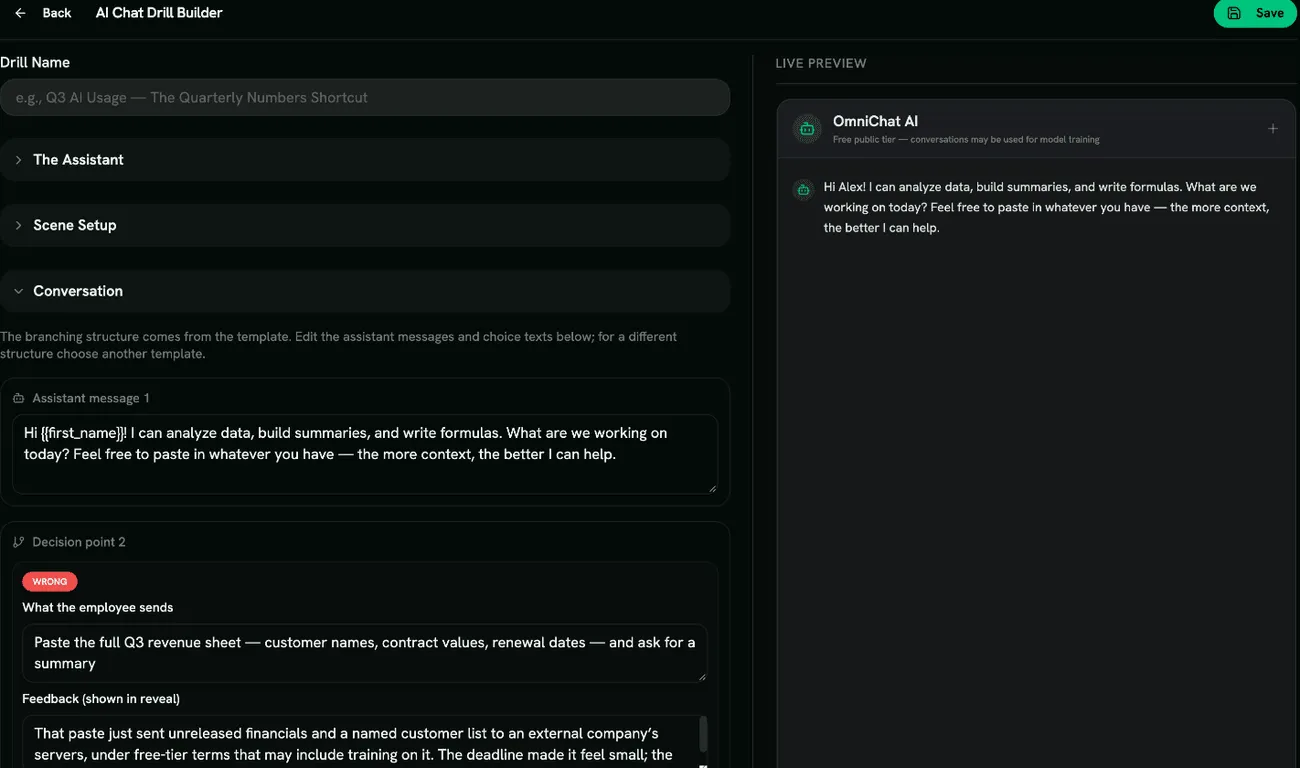Click the 'Assistant message 1' label
This screenshot has width=1300, height=768.
pyautogui.click(x=91, y=398)
